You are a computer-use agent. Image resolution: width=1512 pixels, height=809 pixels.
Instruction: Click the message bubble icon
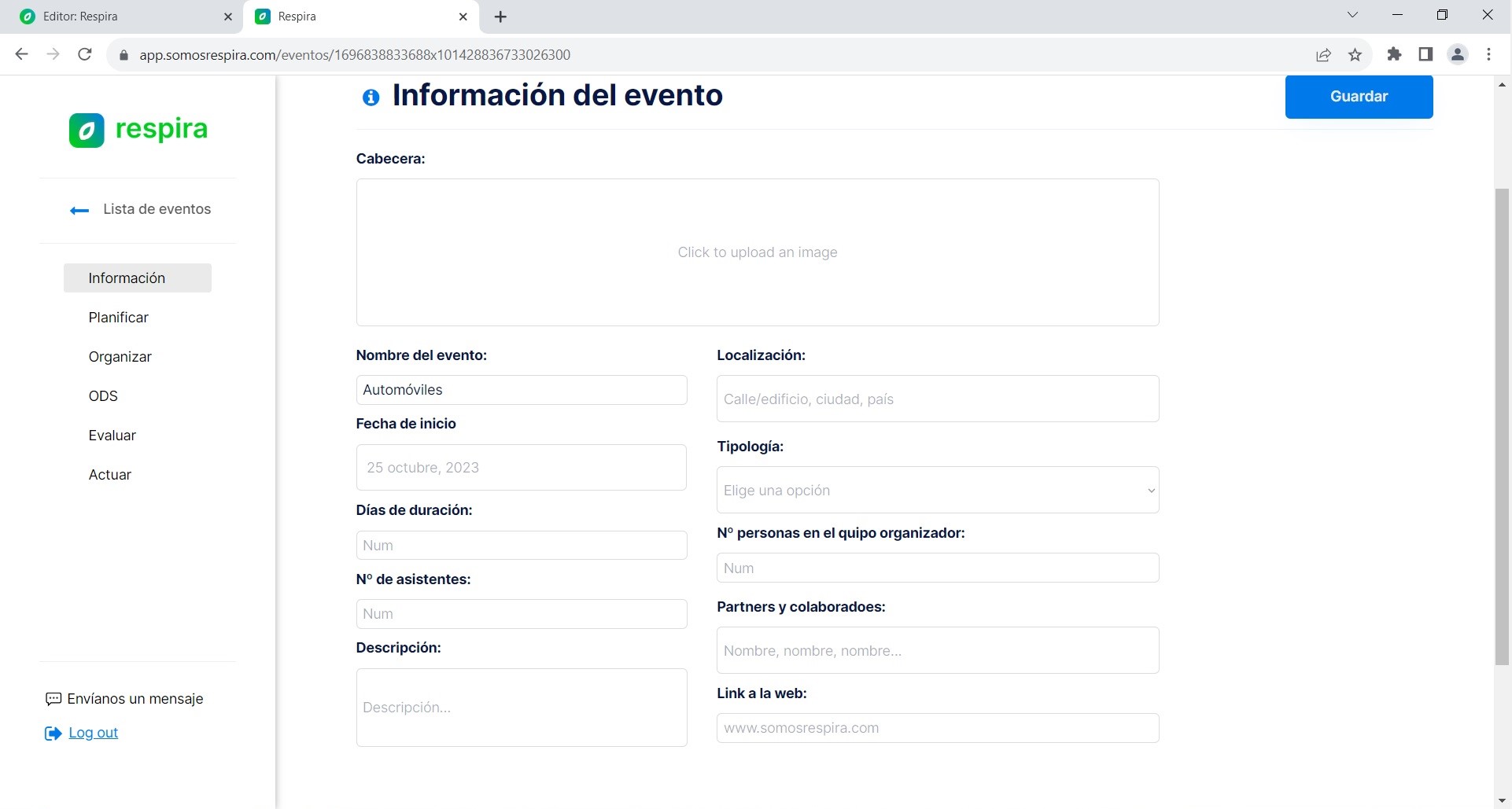coord(53,699)
